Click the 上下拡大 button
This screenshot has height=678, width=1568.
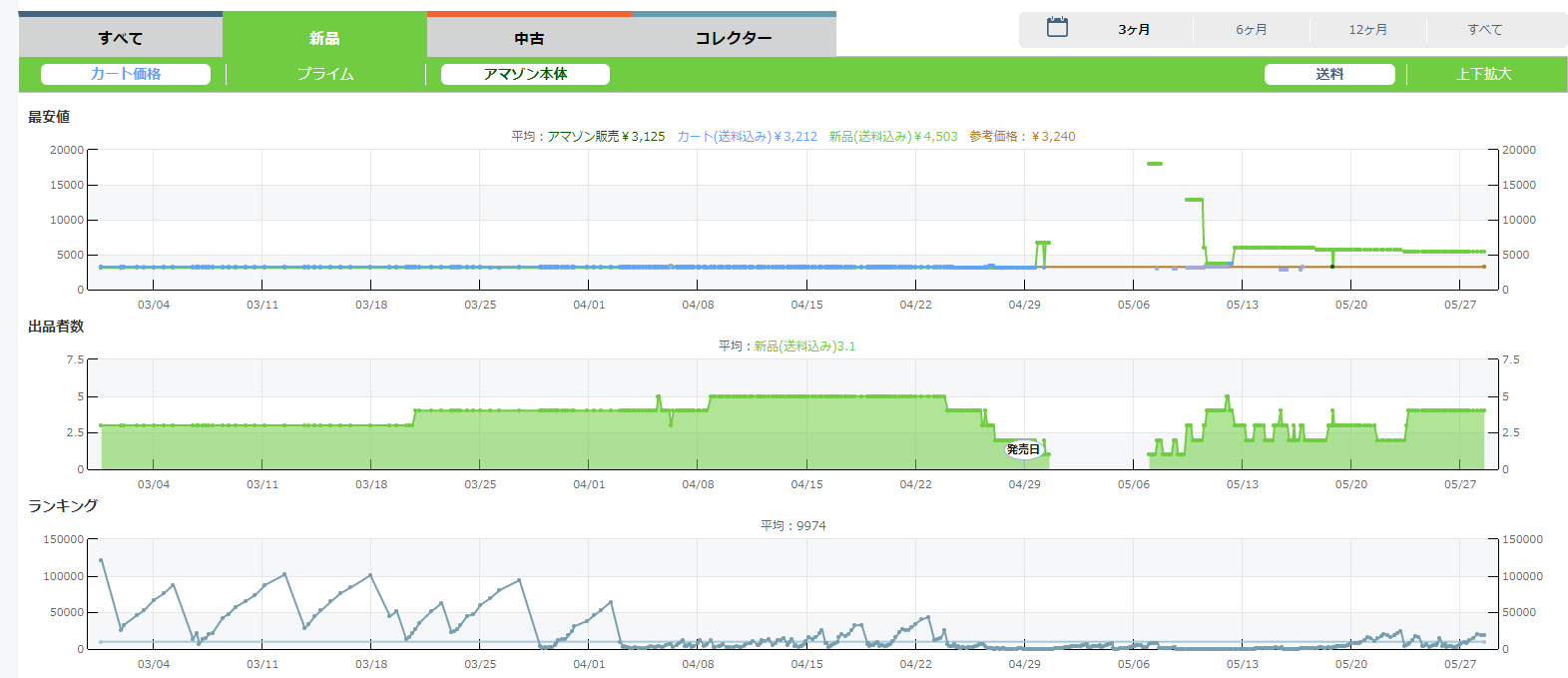pos(1484,74)
